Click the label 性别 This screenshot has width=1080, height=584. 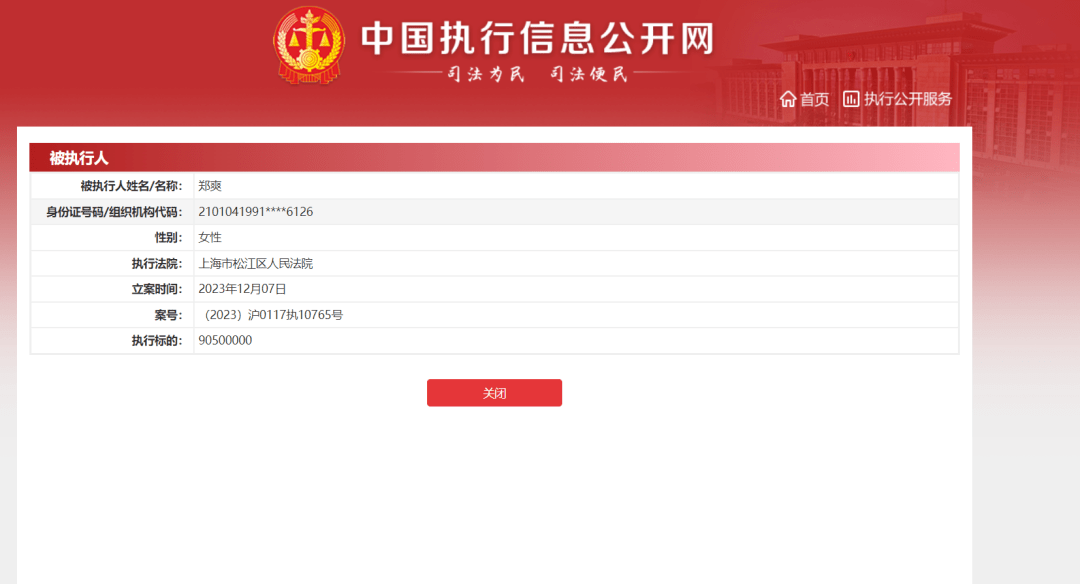(169, 238)
